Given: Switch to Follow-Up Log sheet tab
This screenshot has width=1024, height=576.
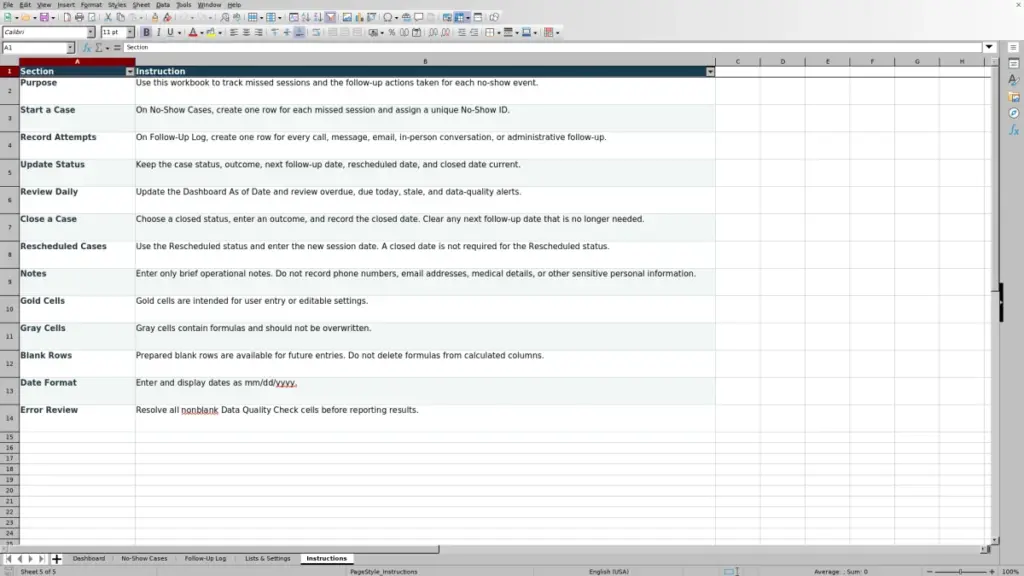Looking at the screenshot, I should coord(205,559).
